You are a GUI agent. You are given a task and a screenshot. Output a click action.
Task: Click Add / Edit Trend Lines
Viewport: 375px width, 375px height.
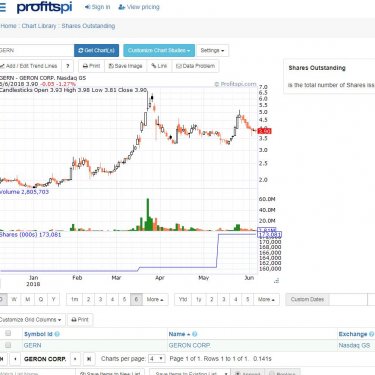(x=30, y=66)
